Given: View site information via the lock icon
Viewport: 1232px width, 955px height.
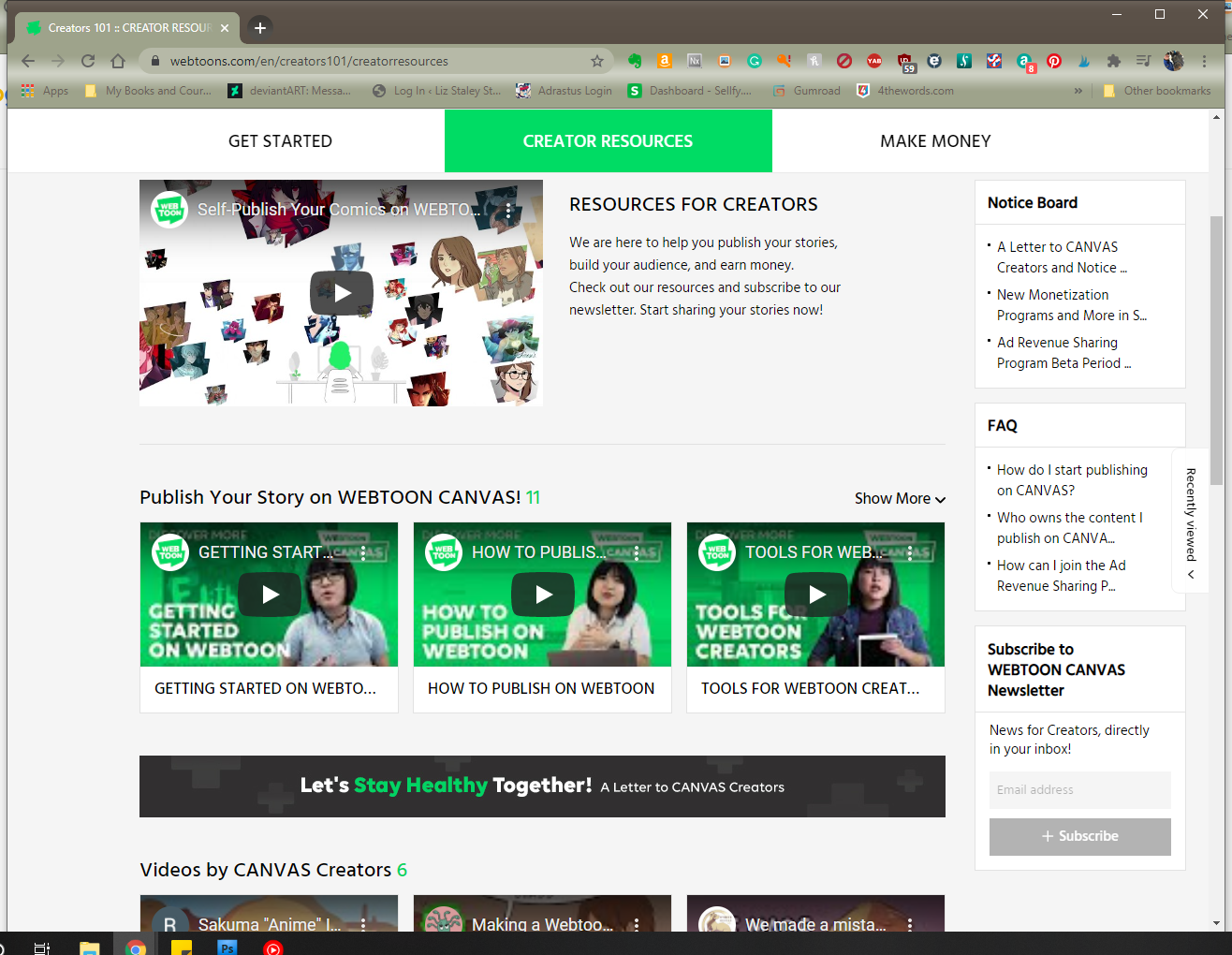Looking at the screenshot, I should point(155,61).
